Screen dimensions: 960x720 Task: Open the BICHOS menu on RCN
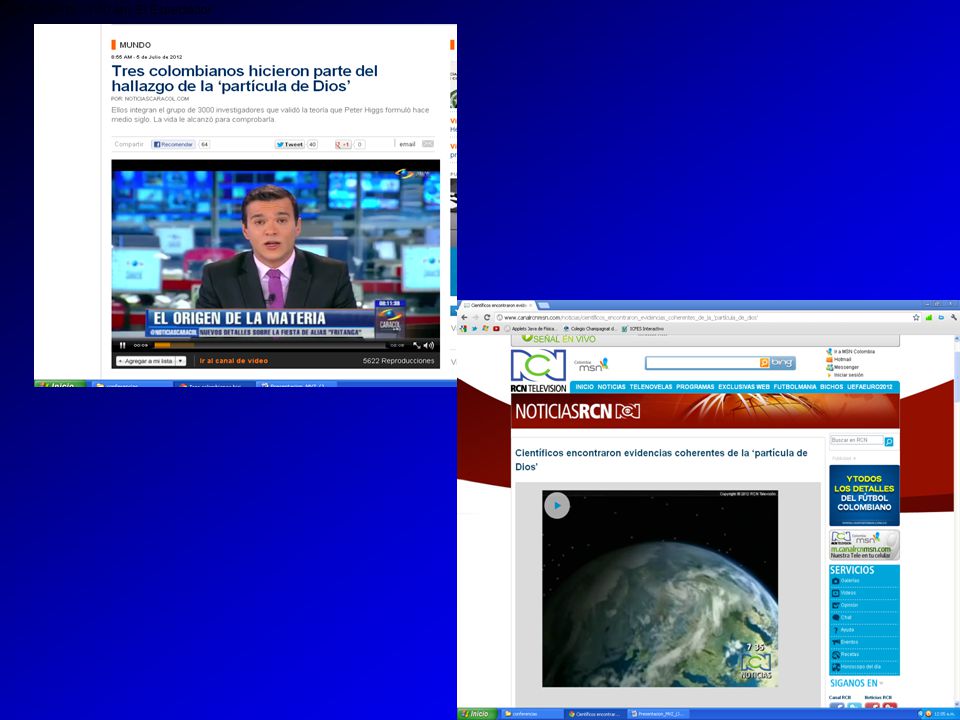[x=831, y=387]
